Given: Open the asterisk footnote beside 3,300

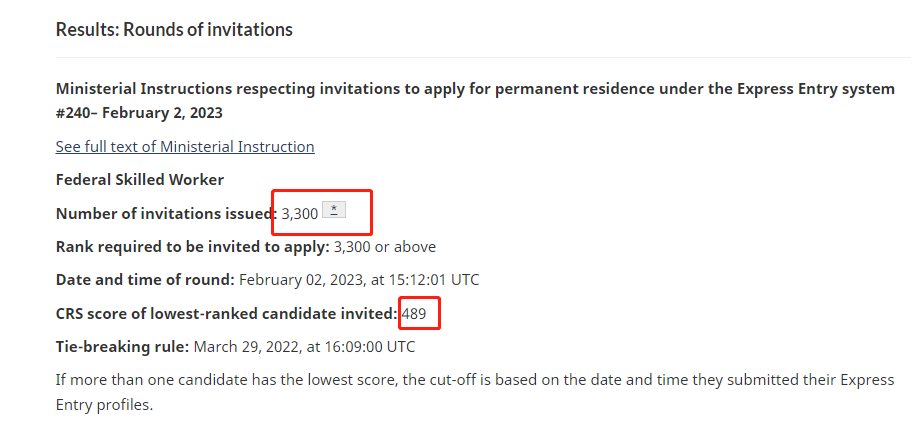Looking at the screenshot, I should 334,210.
